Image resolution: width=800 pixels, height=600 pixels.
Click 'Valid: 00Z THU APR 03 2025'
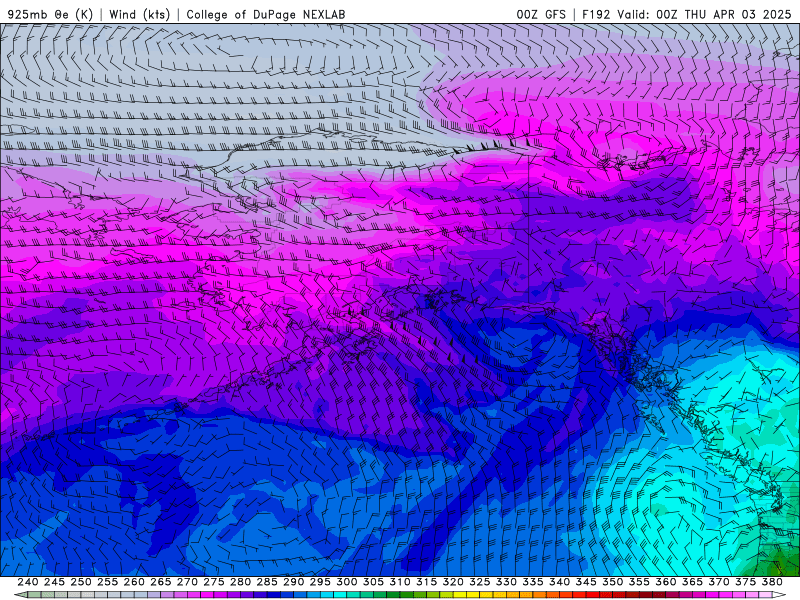pyautogui.click(x=704, y=14)
